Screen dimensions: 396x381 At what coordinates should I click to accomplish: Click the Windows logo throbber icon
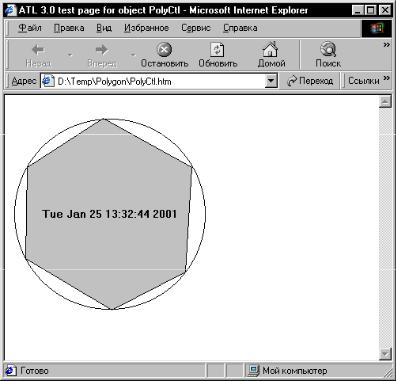click(377, 28)
